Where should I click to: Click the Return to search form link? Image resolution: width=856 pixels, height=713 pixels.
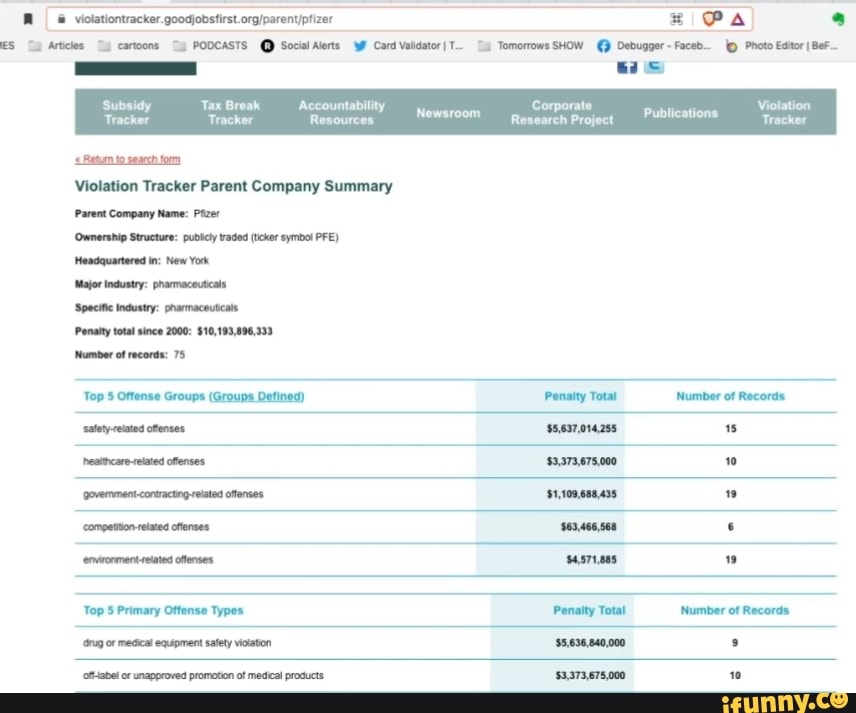[128, 159]
